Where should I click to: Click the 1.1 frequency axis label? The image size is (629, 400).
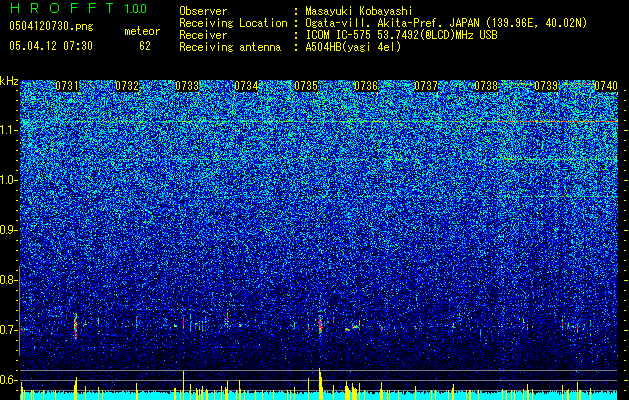pos(9,130)
